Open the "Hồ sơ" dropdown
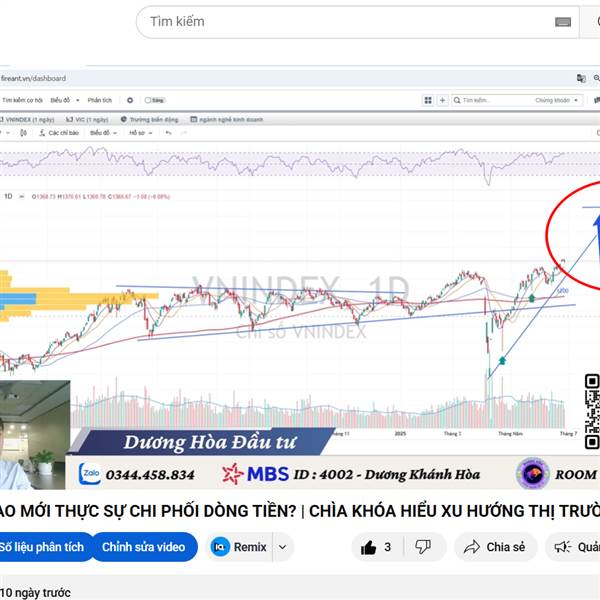The width and height of the screenshot is (600, 600). pos(141,133)
